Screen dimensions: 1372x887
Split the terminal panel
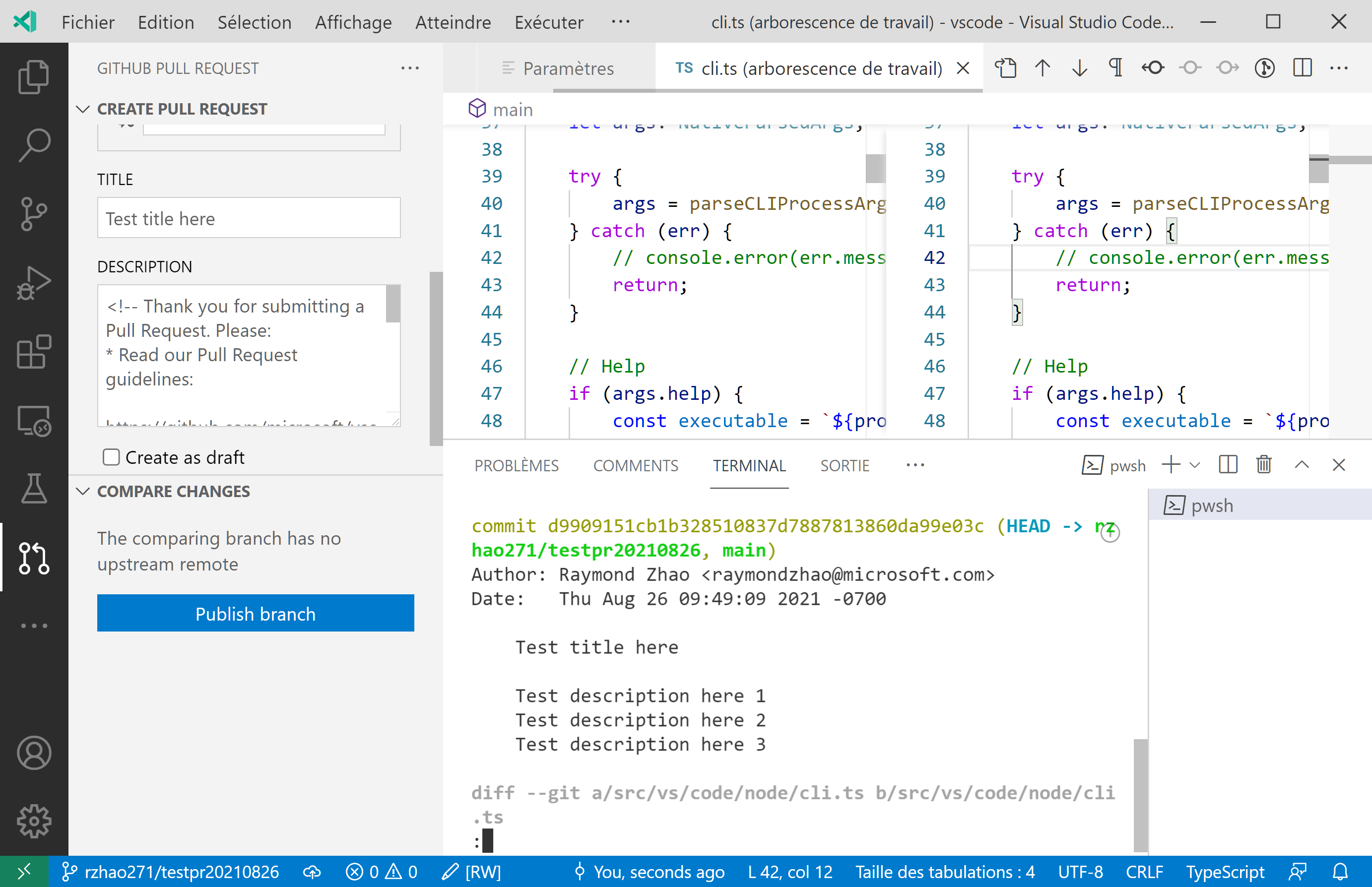(x=1228, y=465)
